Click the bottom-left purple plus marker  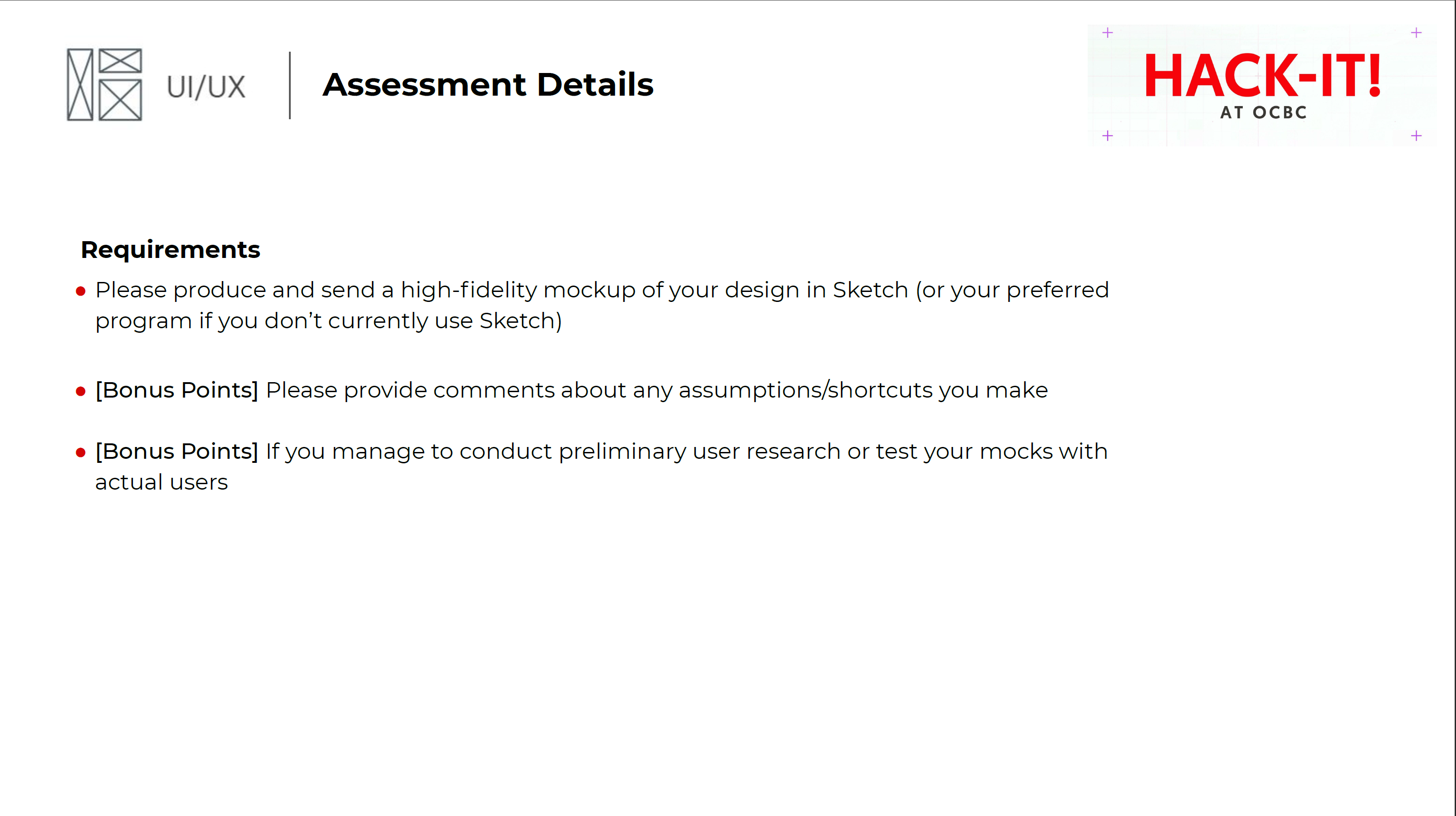click(x=1108, y=136)
